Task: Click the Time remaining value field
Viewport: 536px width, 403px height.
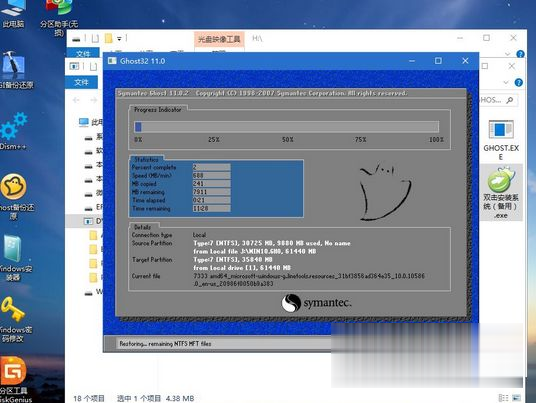Action: [212, 208]
